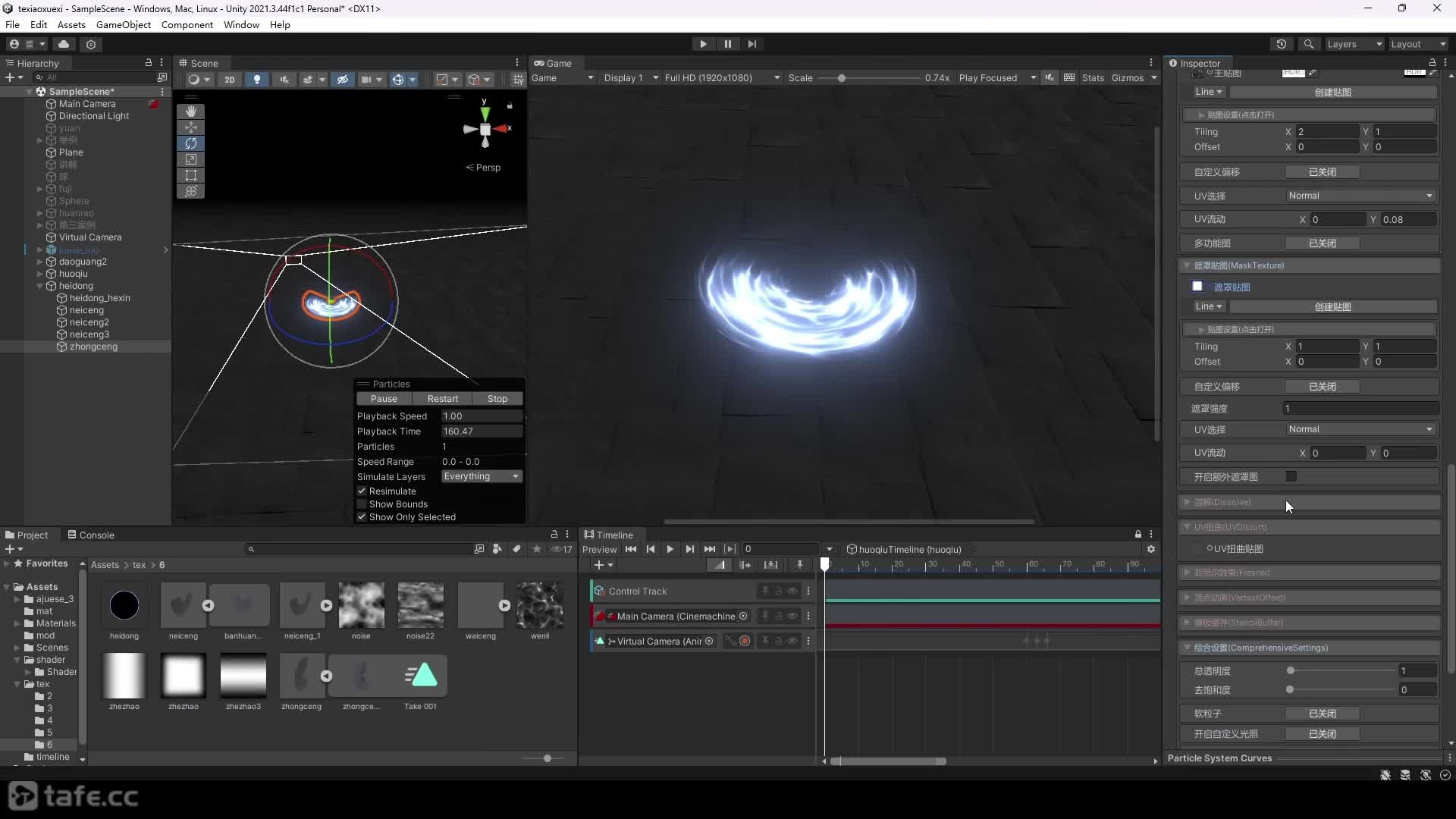The width and height of the screenshot is (1456, 819).
Task: Open the Undo History icon
Action: tap(1282, 44)
